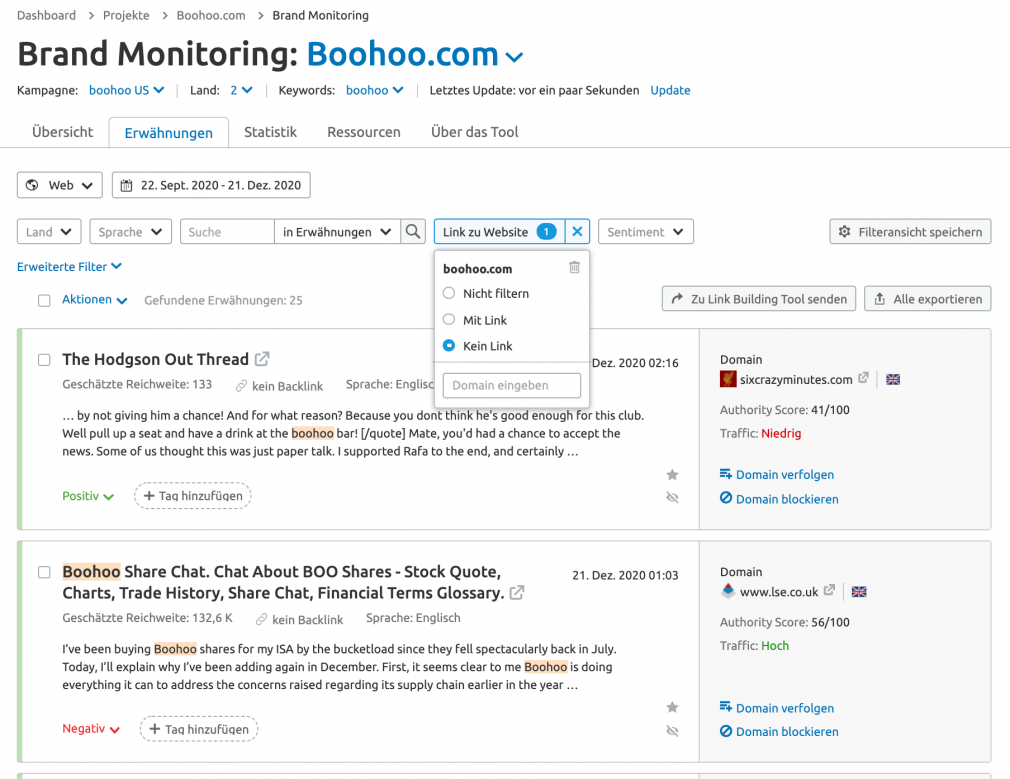This screenshot has width=1010, height=779.
Task: Click Alle exportieren button
Action: [x=928, y=299]
